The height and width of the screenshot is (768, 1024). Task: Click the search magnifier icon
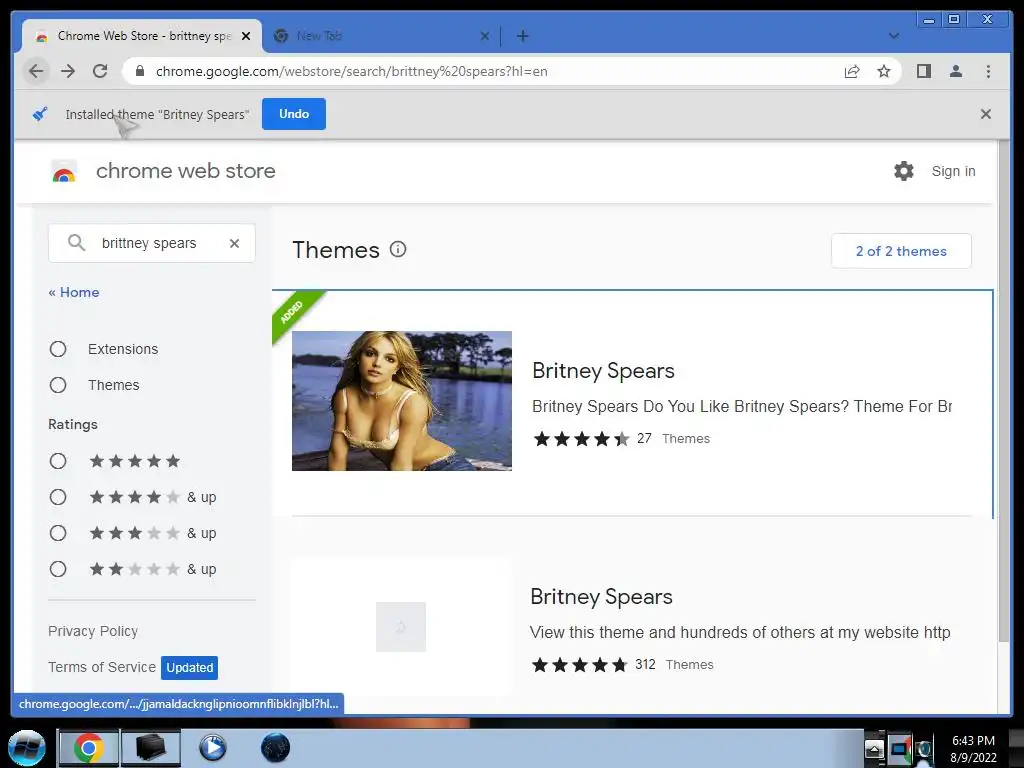point(76,243)
